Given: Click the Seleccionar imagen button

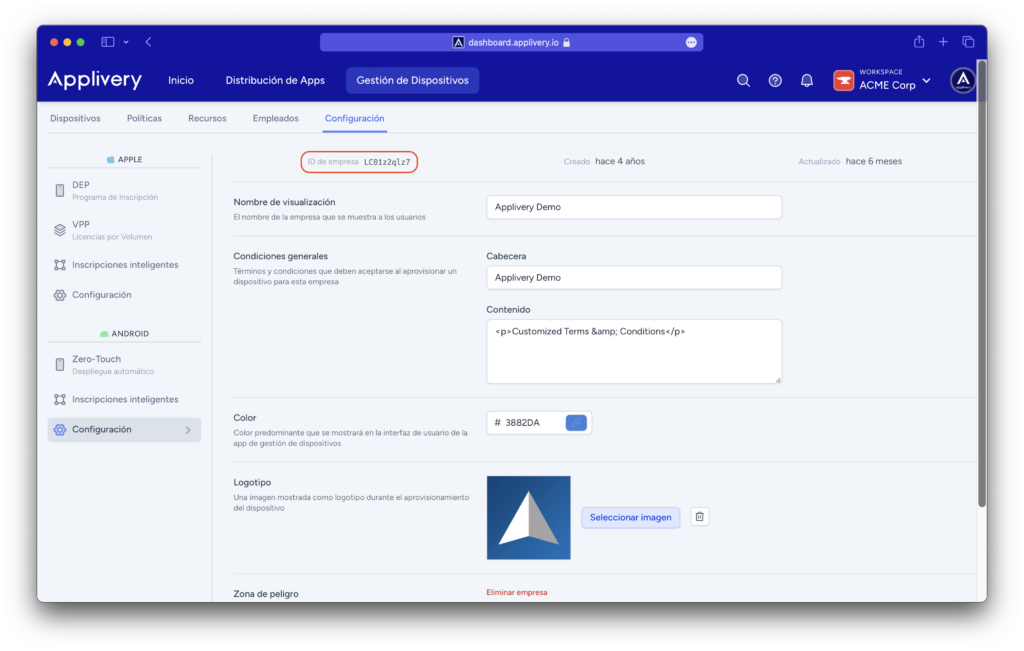Looking at the screenshot, I should pos(631,517).
